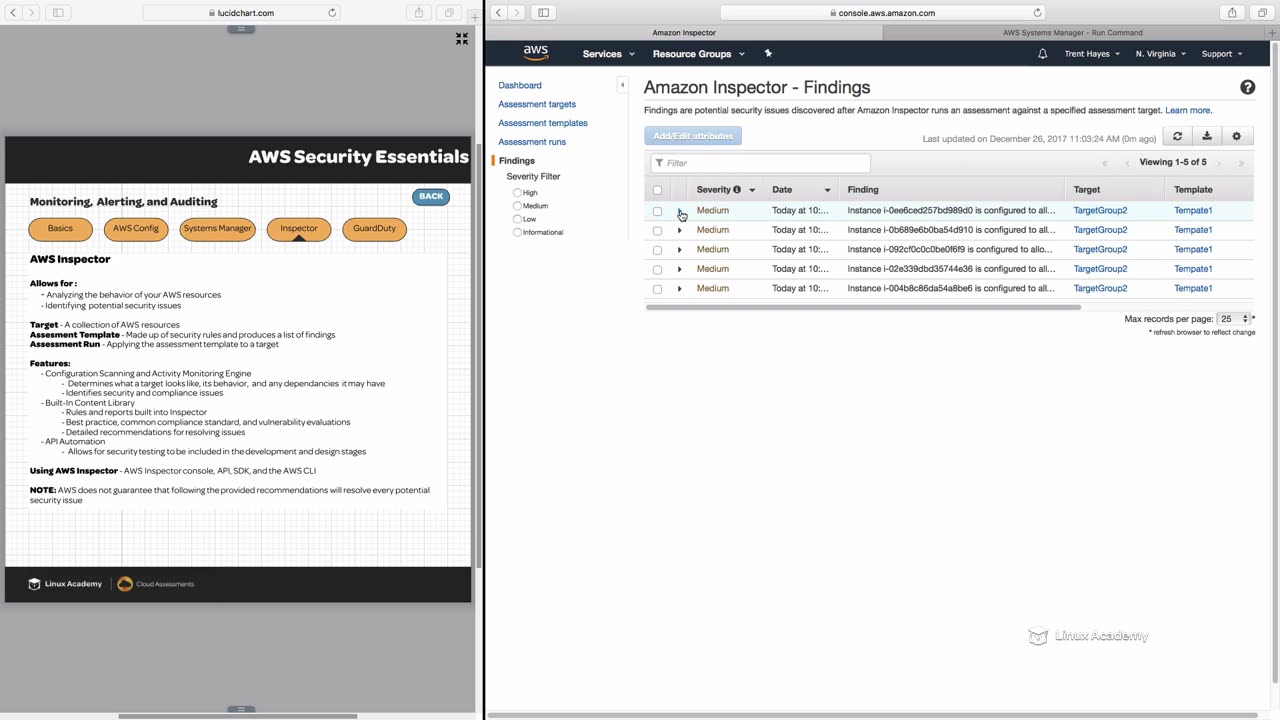
Task: Open Assessment targets in sidebar
Action: 537,104
